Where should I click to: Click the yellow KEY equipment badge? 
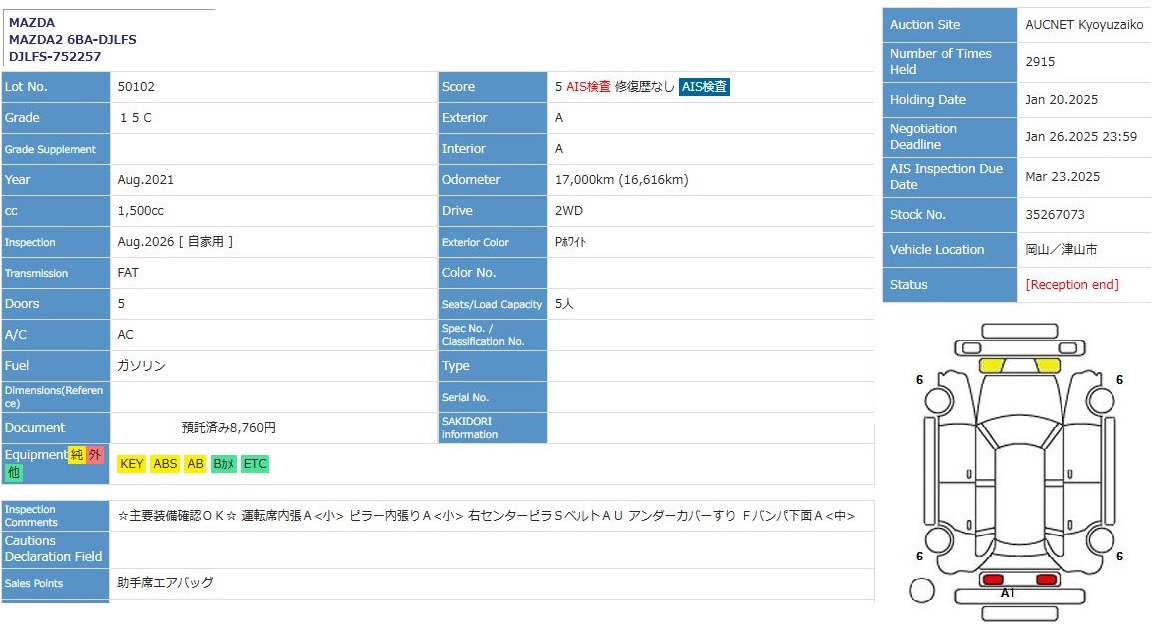(x=131, y=464)
